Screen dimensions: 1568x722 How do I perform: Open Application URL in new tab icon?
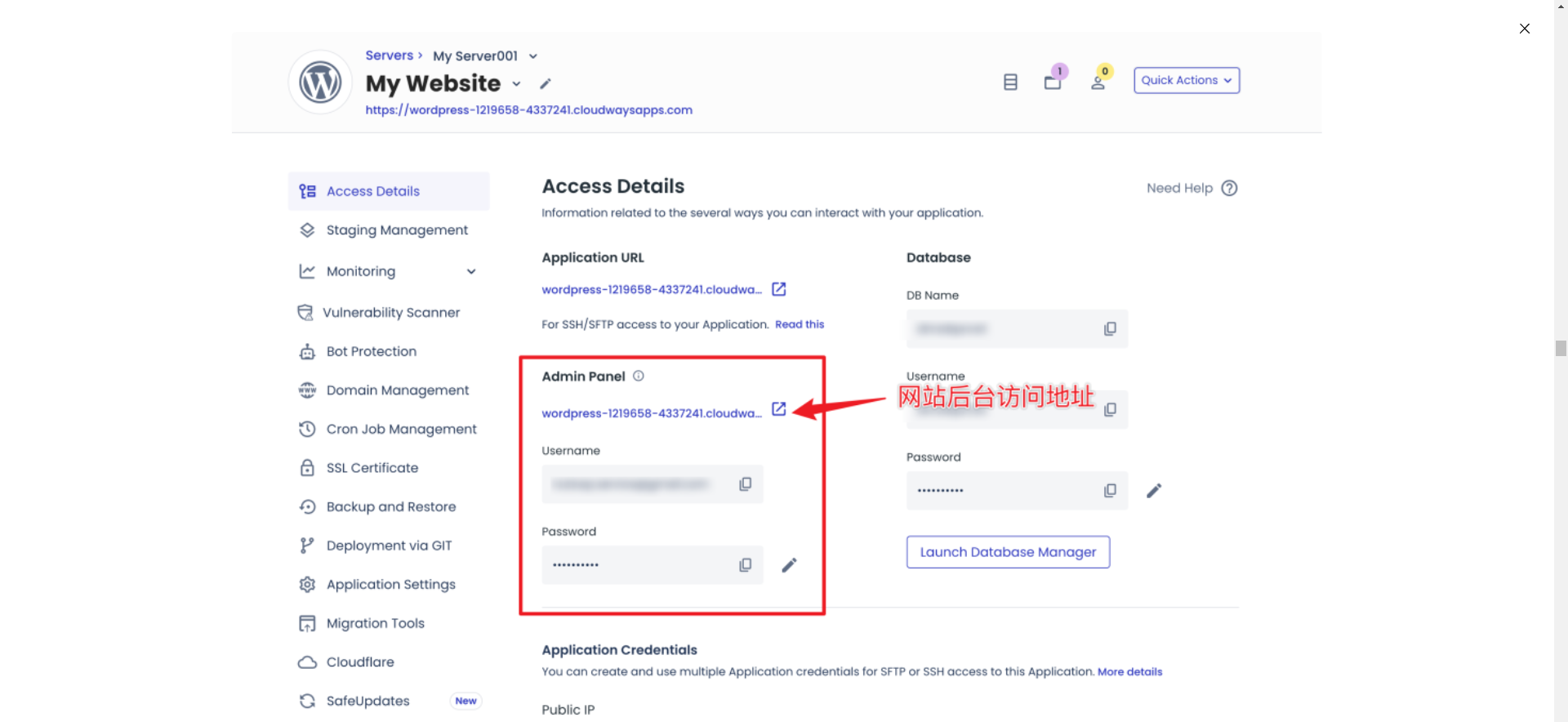779,289
